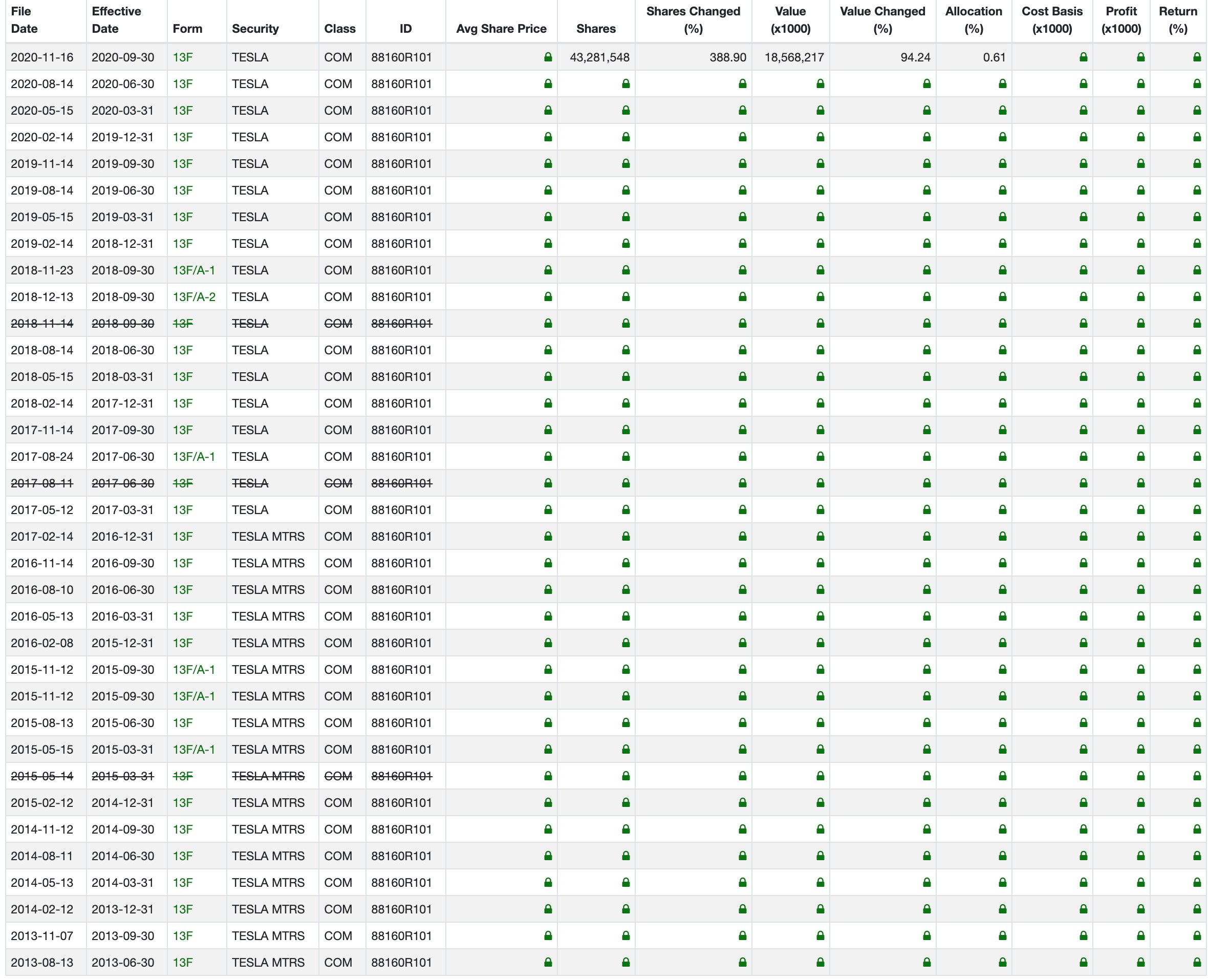Click the Cost Basis lock icon in the 2020-11-16 row
Screen dimensions: 1208x980
pos(1083,57)
